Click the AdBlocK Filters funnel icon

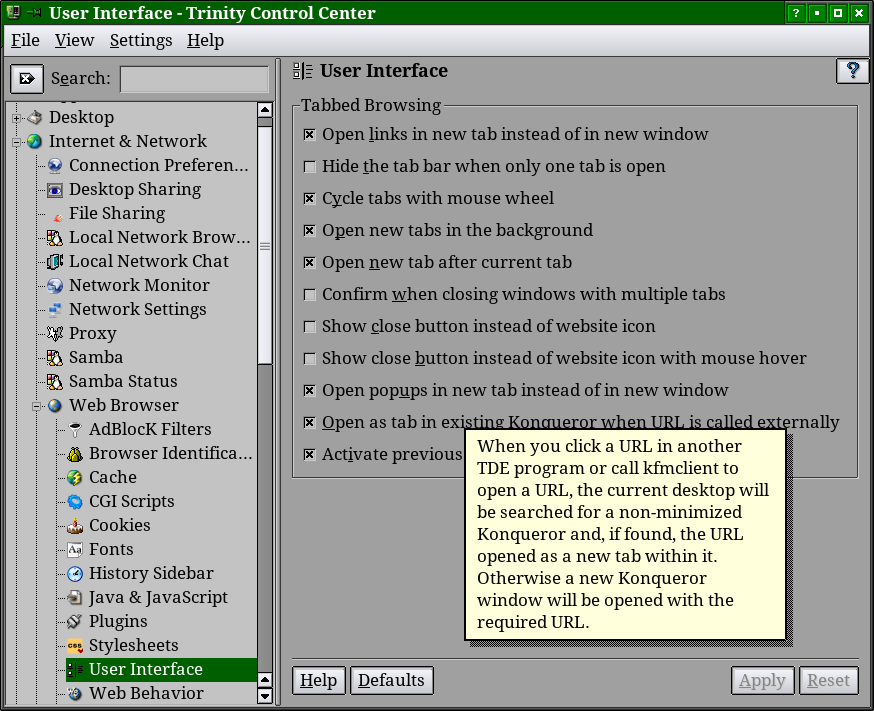[75, 429]
